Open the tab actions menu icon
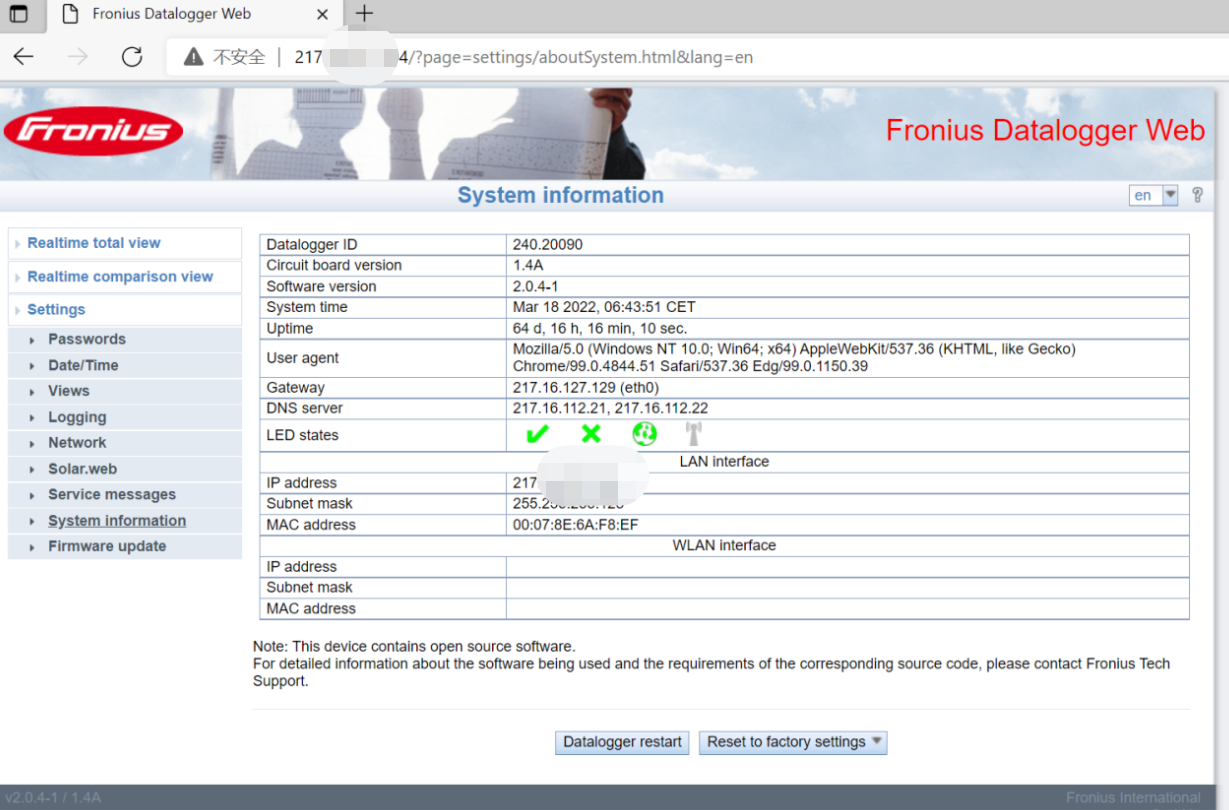The image size is (1229, 810). point(18,14)
